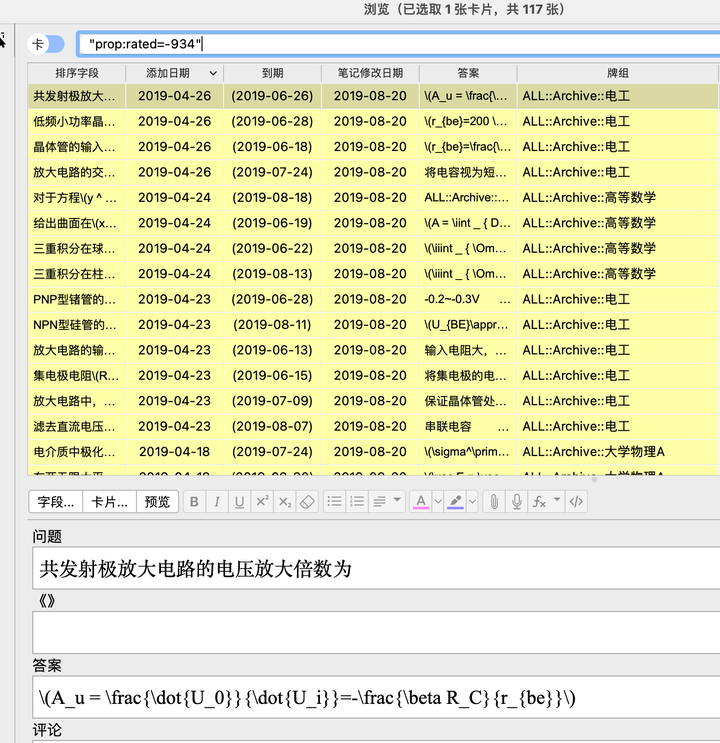The height and width of the screenshot is (743, 720).
Task: Open the Fields button 字段...
Action: [x=55, y=501]
